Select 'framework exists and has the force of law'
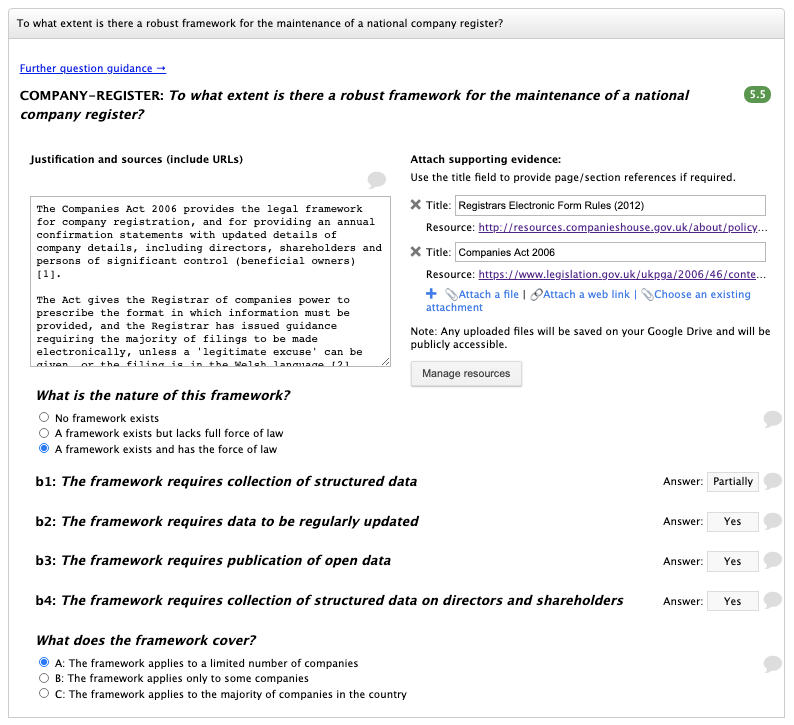This screenshot has height=725, width=794. point(44,449)
